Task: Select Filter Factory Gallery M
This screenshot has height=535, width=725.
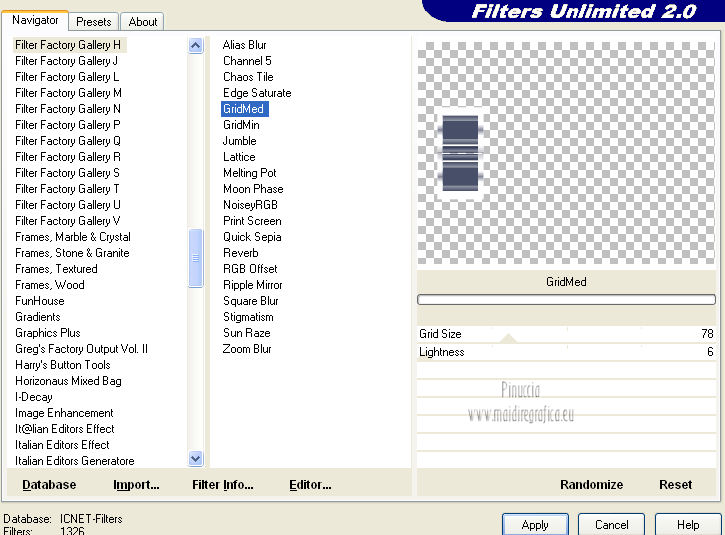Action: coord(68,93)
